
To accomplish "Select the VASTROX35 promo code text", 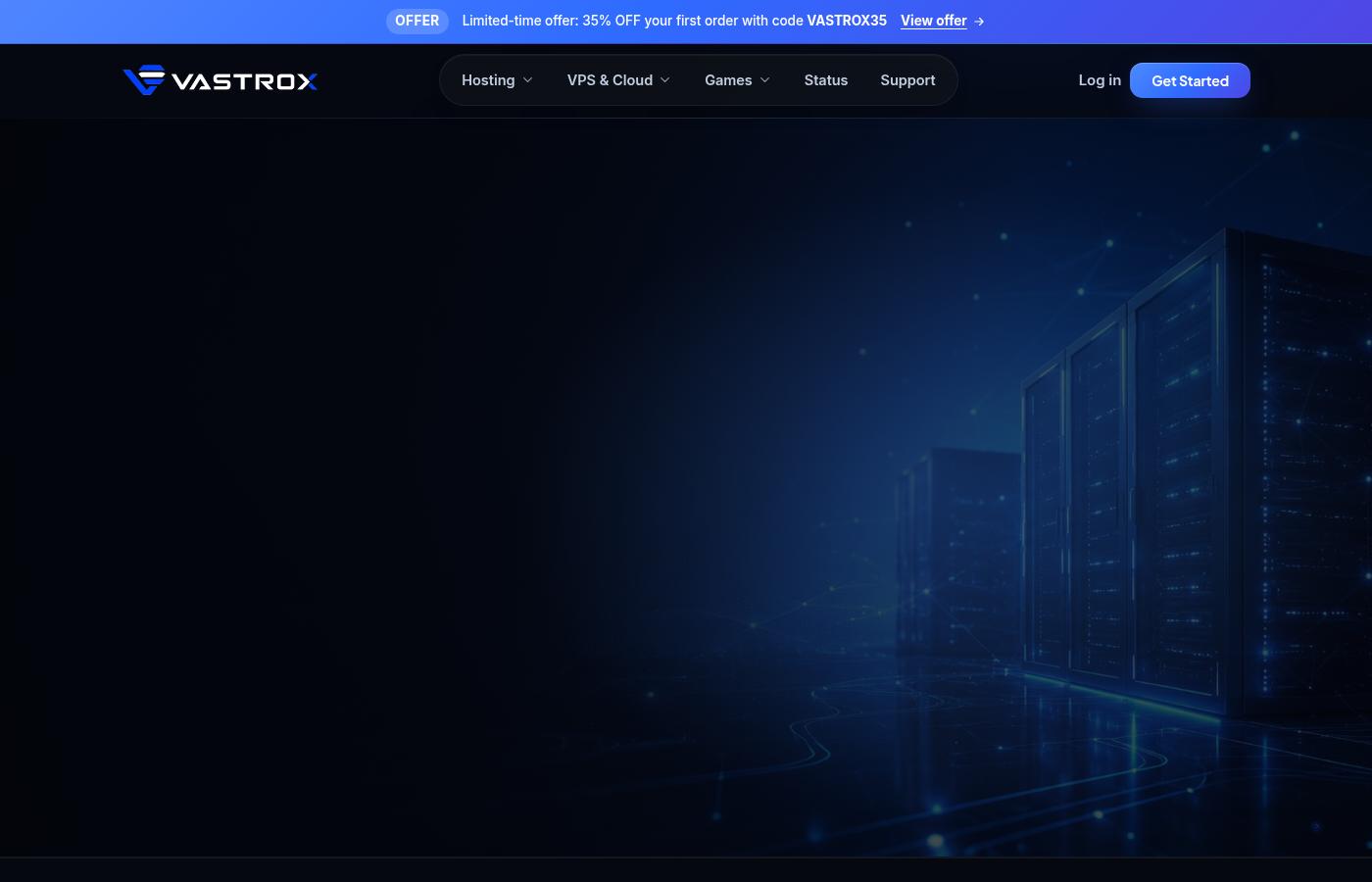I will pyautogui.click(x=847, y=21).
